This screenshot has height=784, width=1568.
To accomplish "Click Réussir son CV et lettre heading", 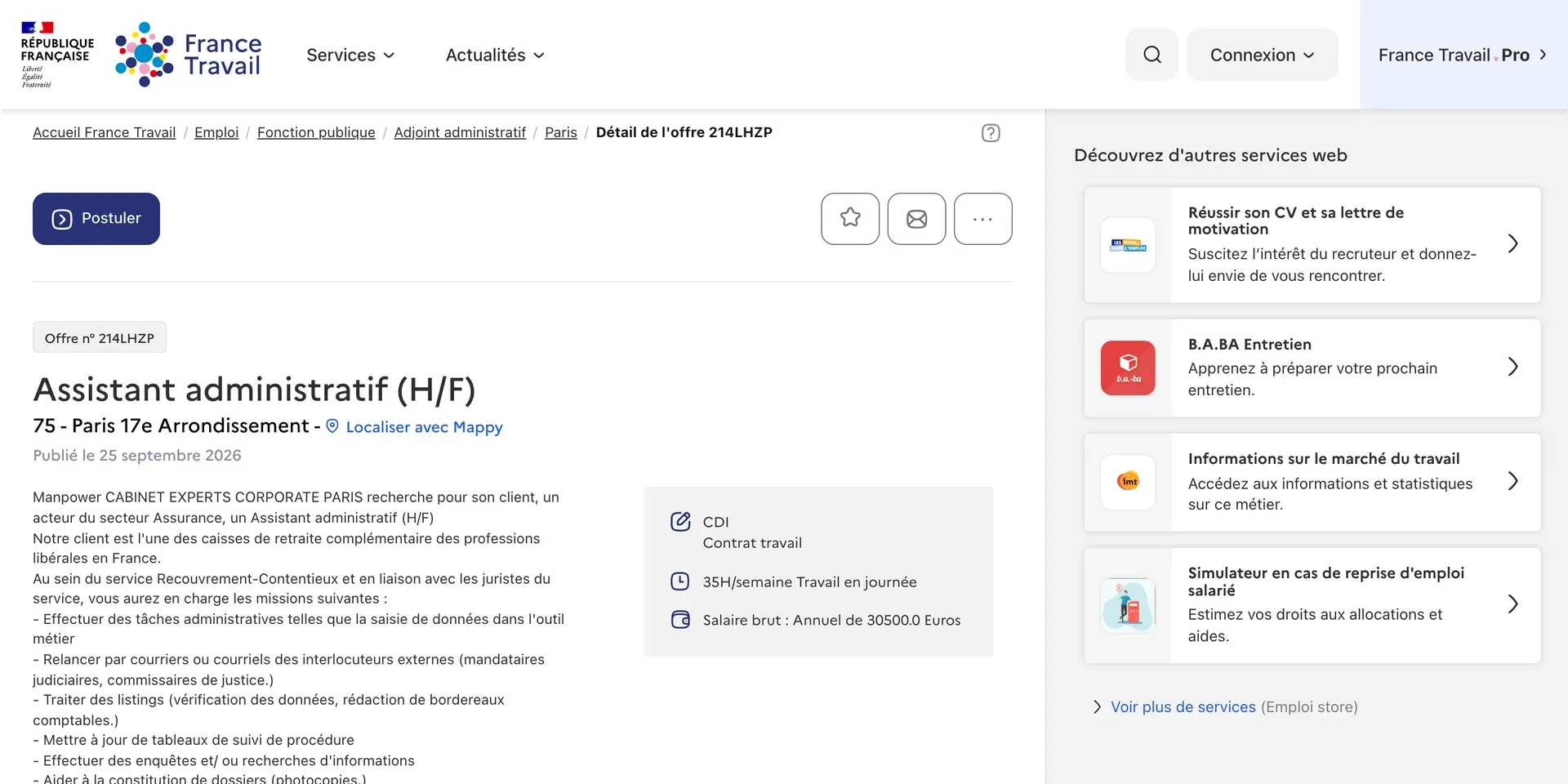I will tap(1295, 220).
